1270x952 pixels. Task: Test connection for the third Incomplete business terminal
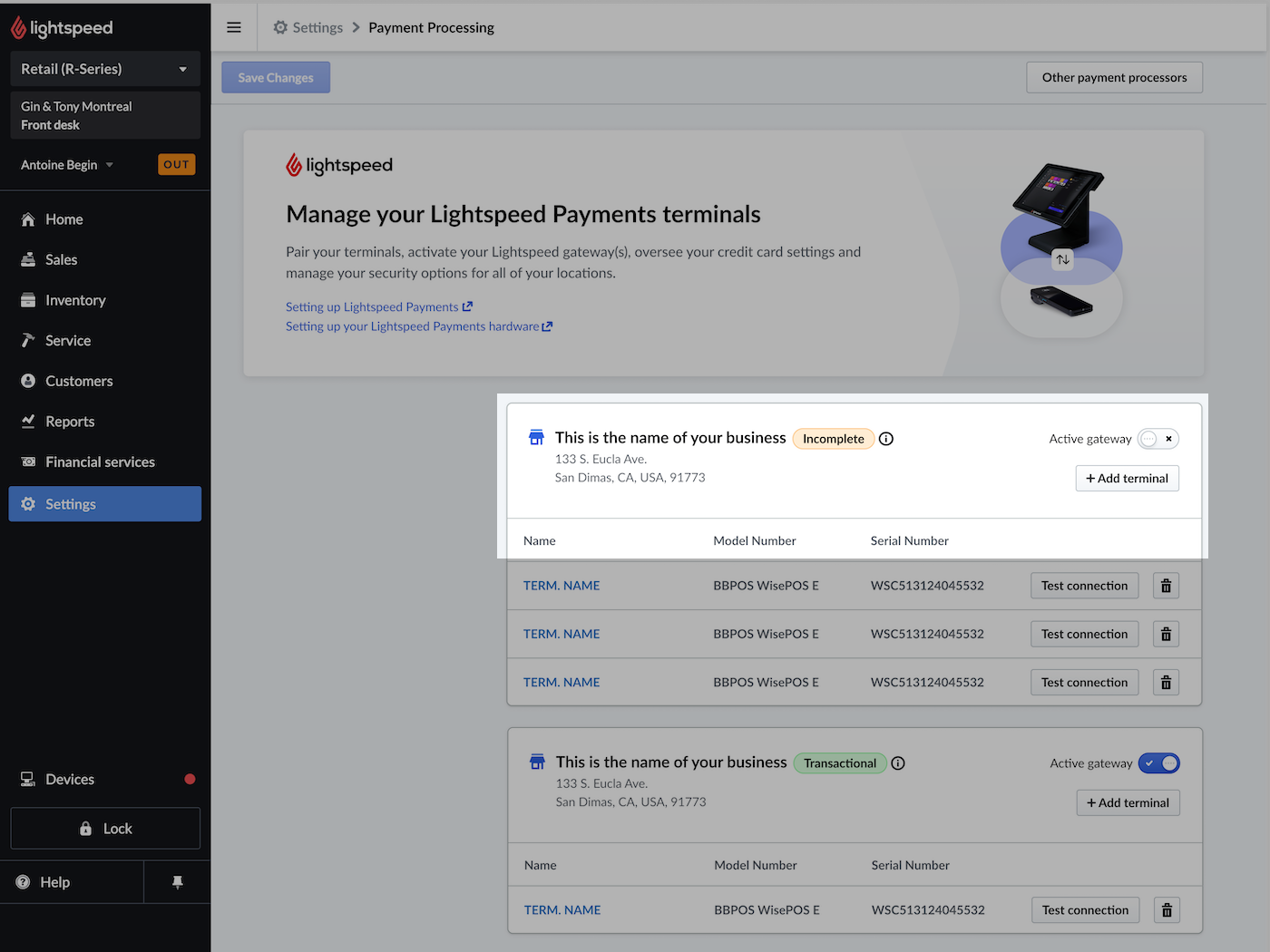click(1085, 682)
